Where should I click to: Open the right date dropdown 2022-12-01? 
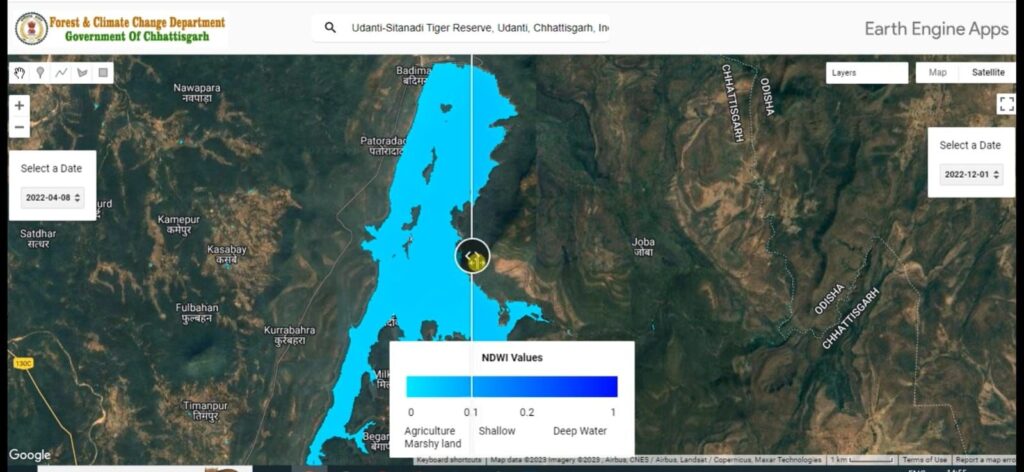(970, 175)
